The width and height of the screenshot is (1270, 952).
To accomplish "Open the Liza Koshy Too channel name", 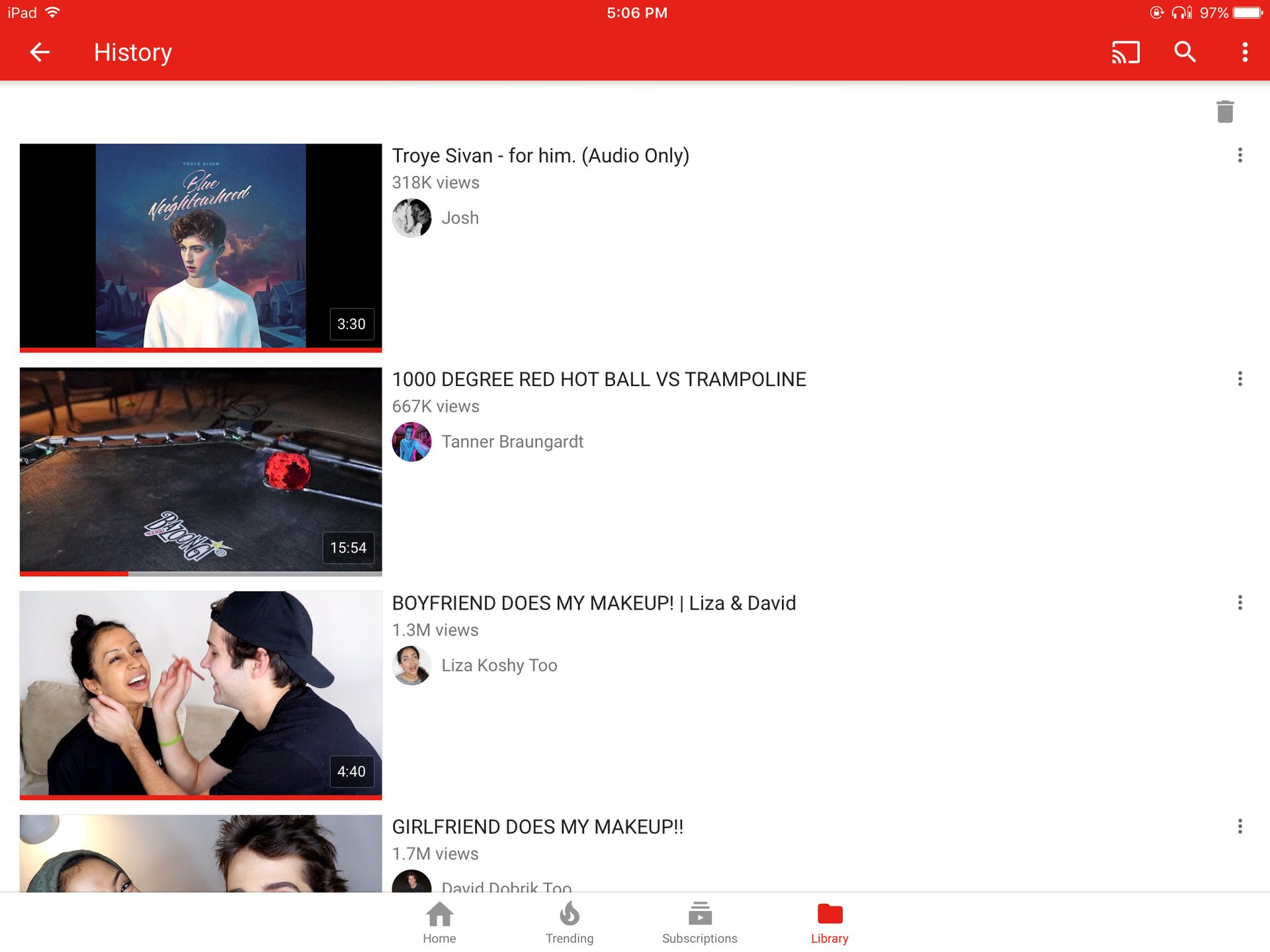I will [x=499, y=665].
